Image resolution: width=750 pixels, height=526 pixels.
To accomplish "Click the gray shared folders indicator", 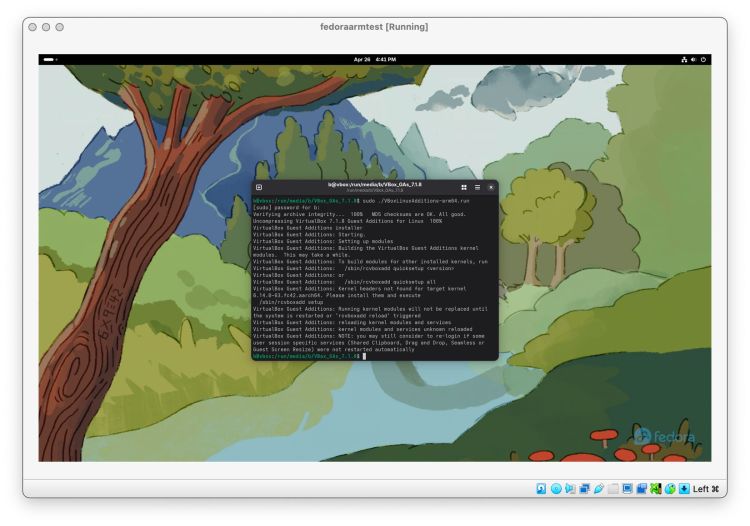I will 613,488.
